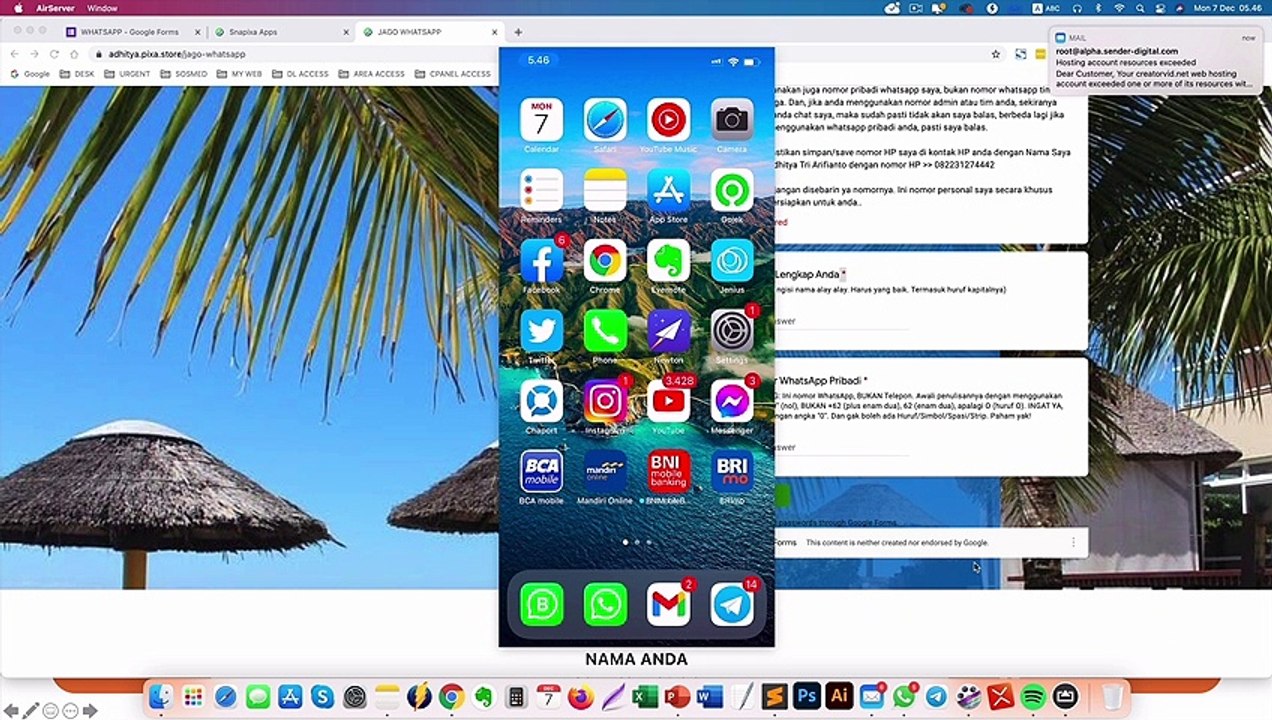Expand the DESK bookmarks folder
The image size is (1272, 720).
(77, 74)
